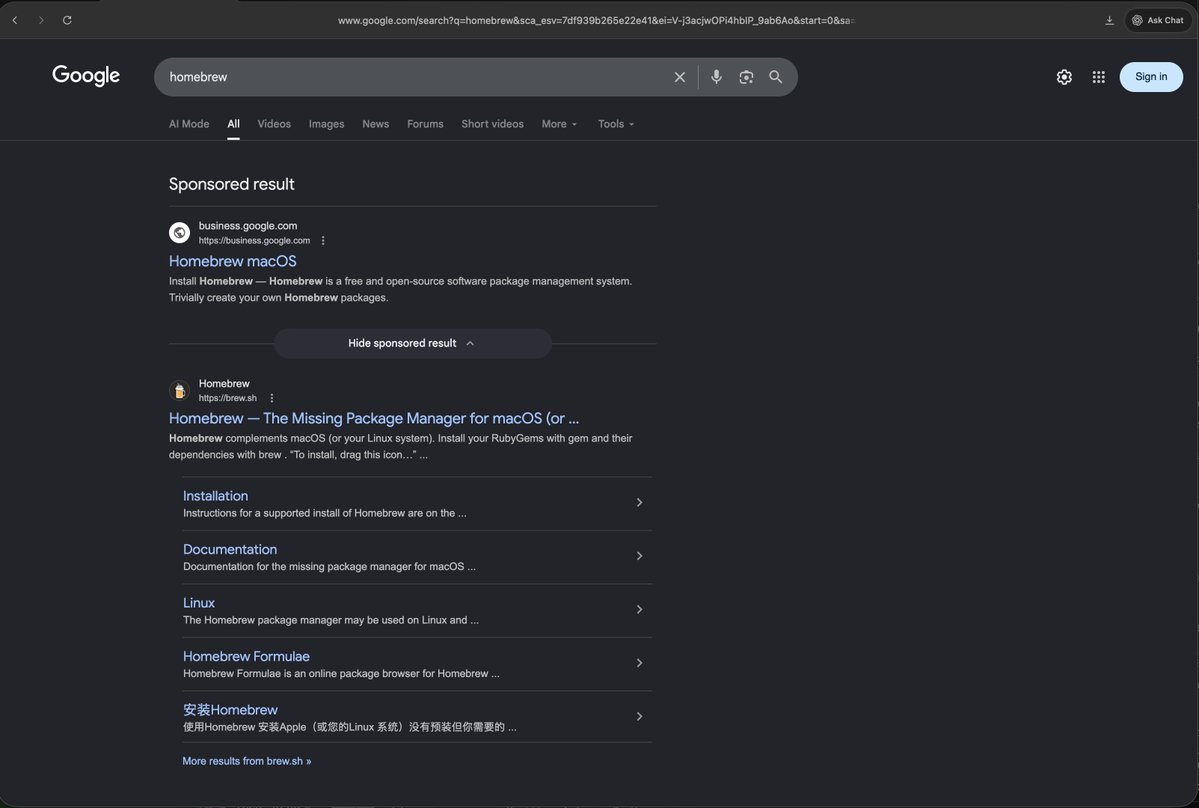
Task: Switch to the Images tab
Action: [327, 124]
